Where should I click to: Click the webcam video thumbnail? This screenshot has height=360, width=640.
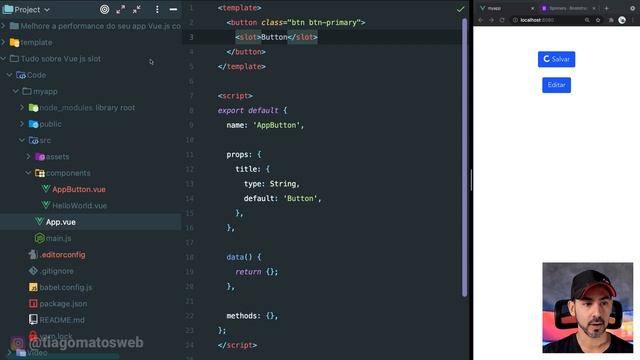(588, 308)
